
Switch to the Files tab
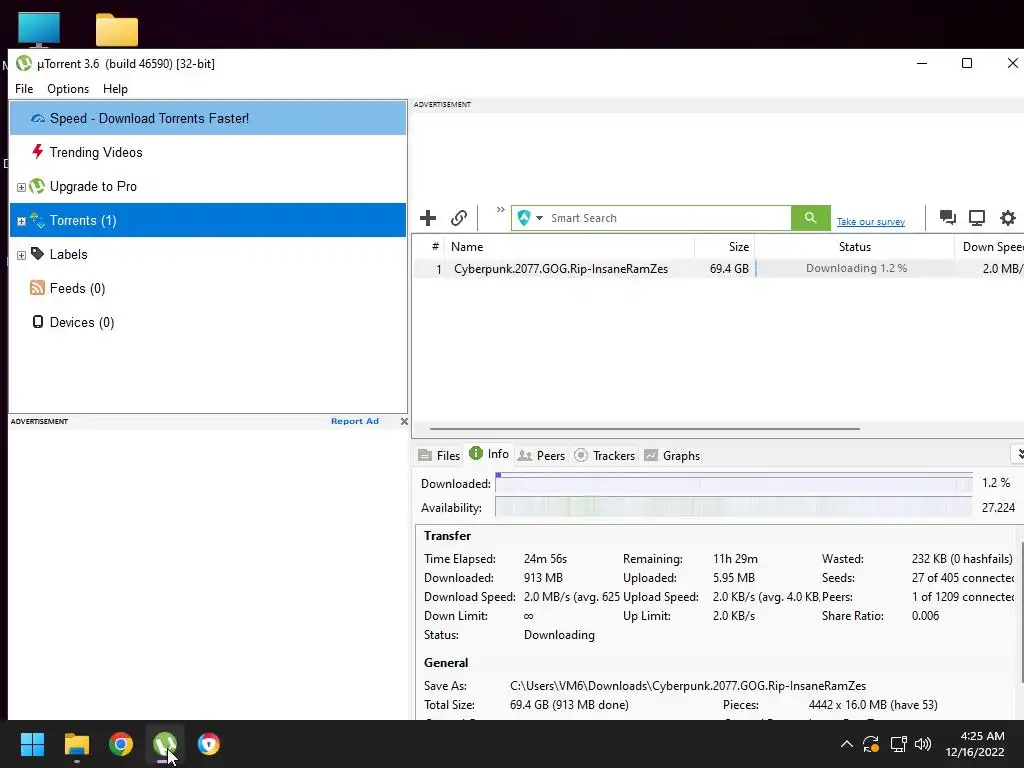[440, 456]
